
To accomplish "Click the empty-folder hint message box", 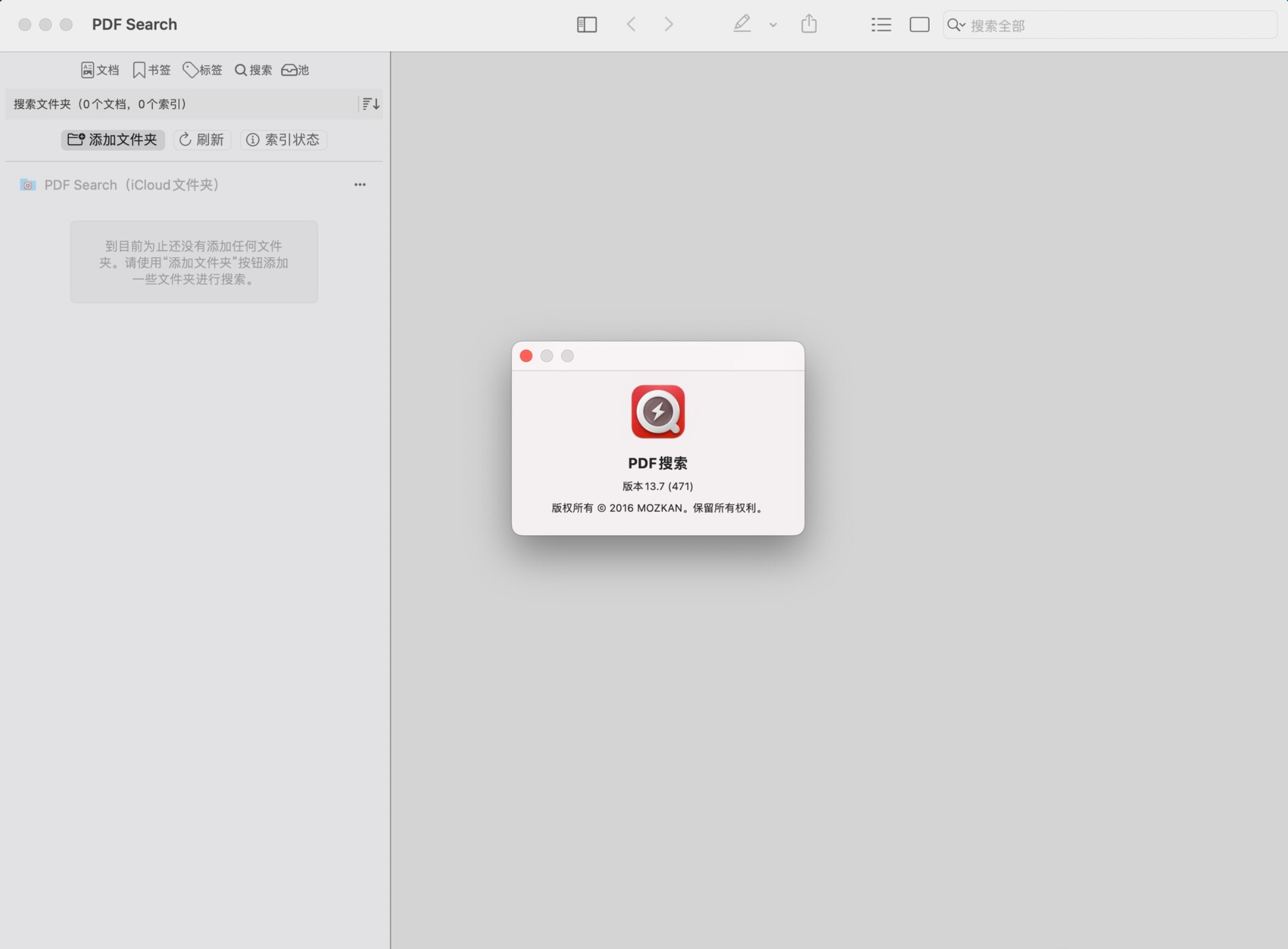I will (193, 262).
